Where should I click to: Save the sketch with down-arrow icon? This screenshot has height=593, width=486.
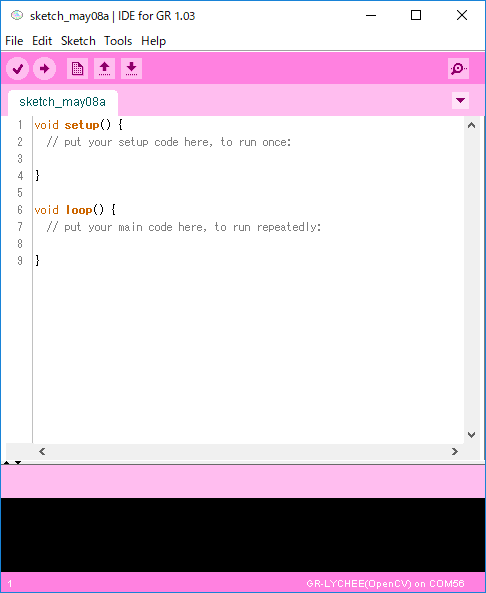pos(131,68)
